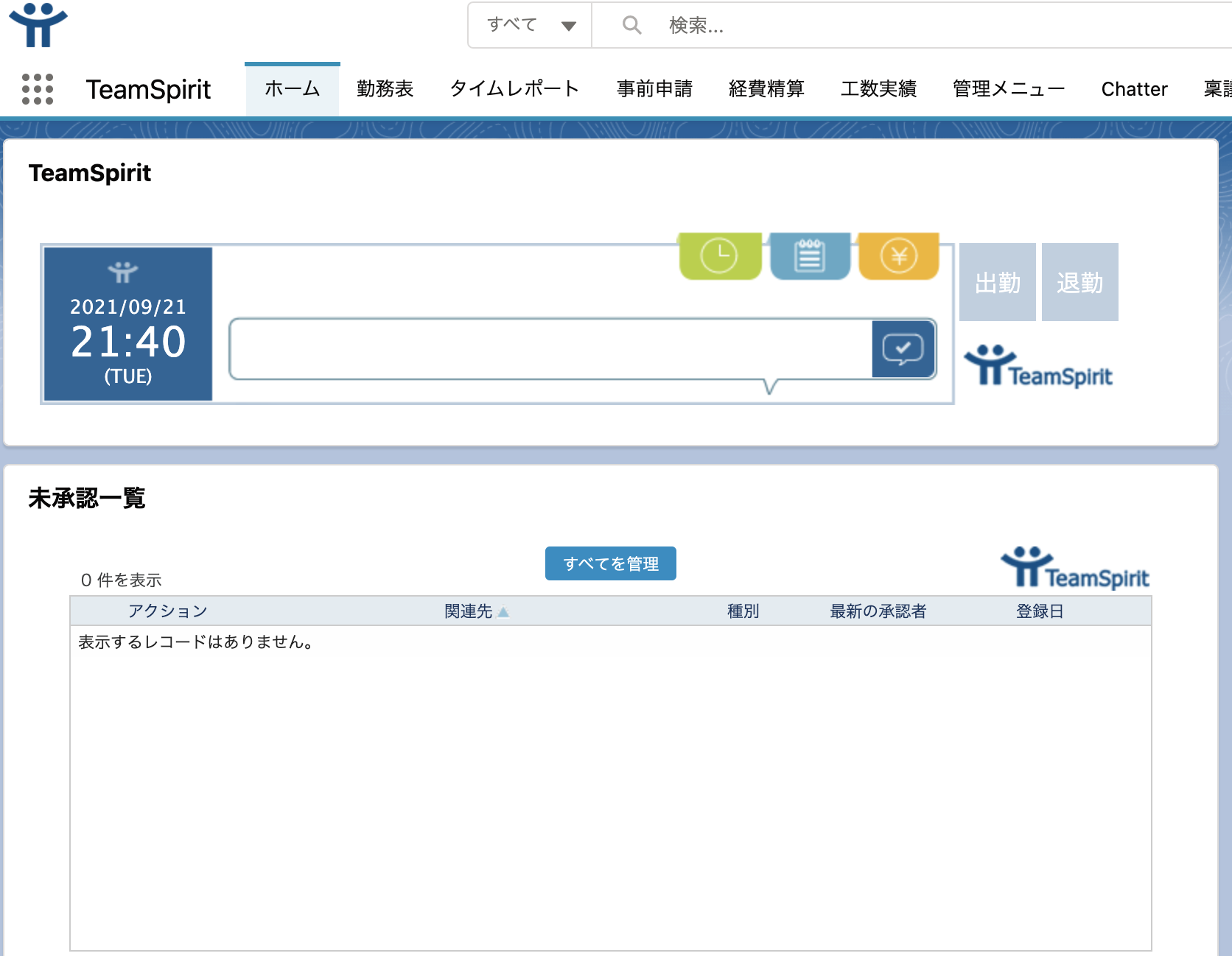Open the blue notepad report icon
The image size is (1232, 956).
point(809,256)
